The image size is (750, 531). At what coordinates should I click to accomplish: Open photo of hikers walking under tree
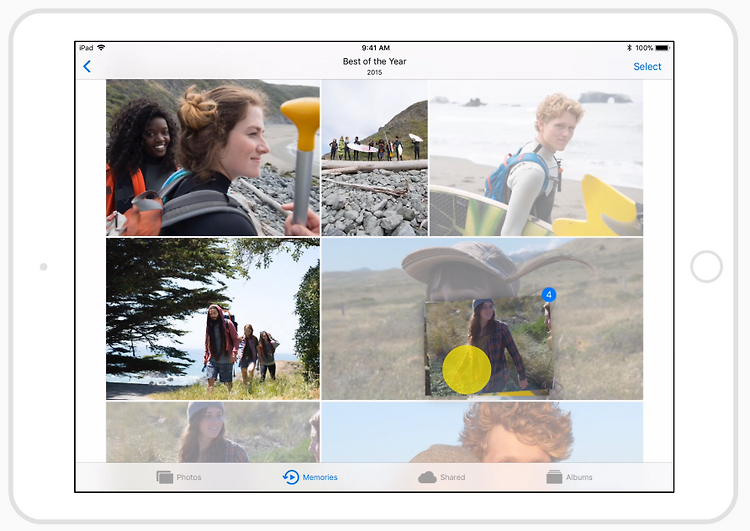pos(213,319)
